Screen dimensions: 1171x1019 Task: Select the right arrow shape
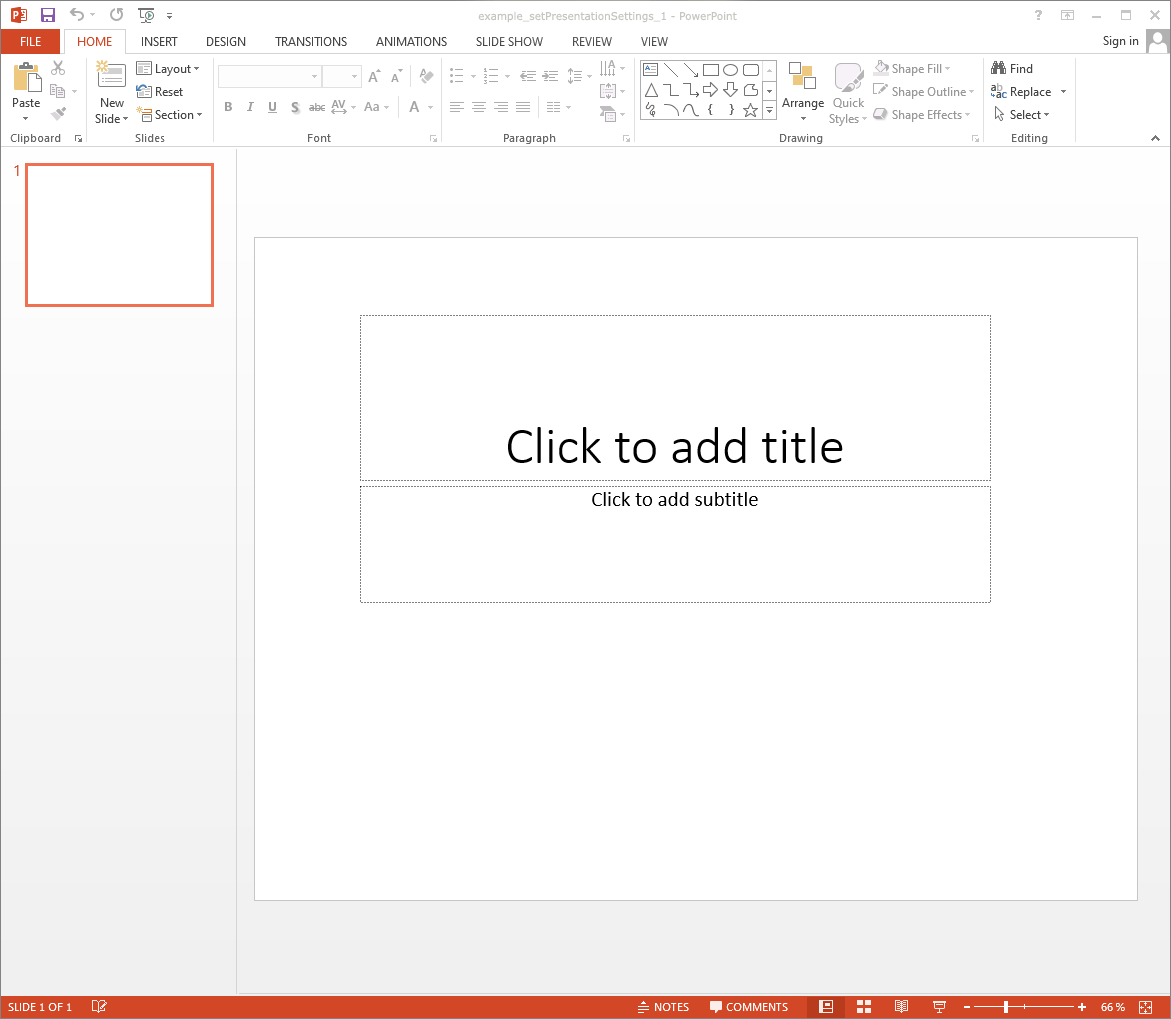710,90
